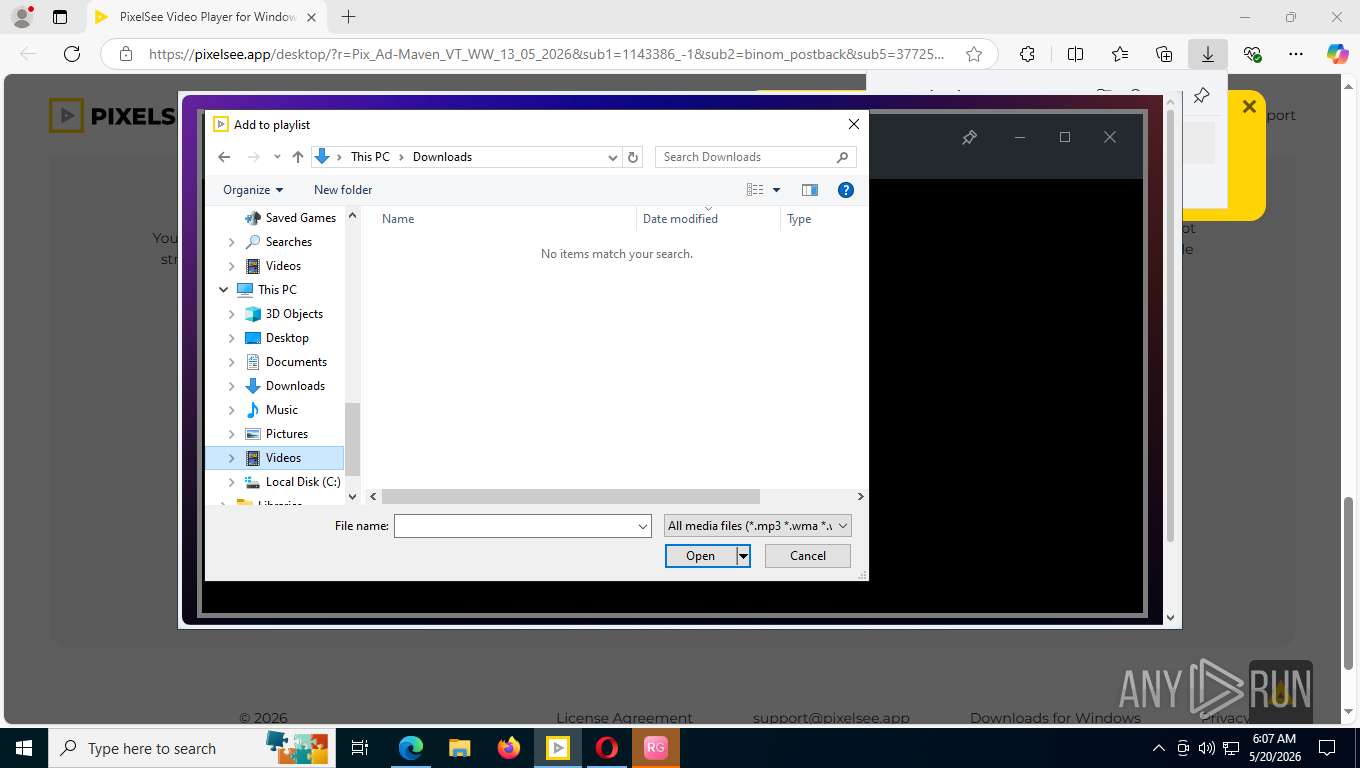The width and height of the screenshot is (1360, 768).
Task: Open Edge downloads toolbar icon
Action: coord(1208,55)
